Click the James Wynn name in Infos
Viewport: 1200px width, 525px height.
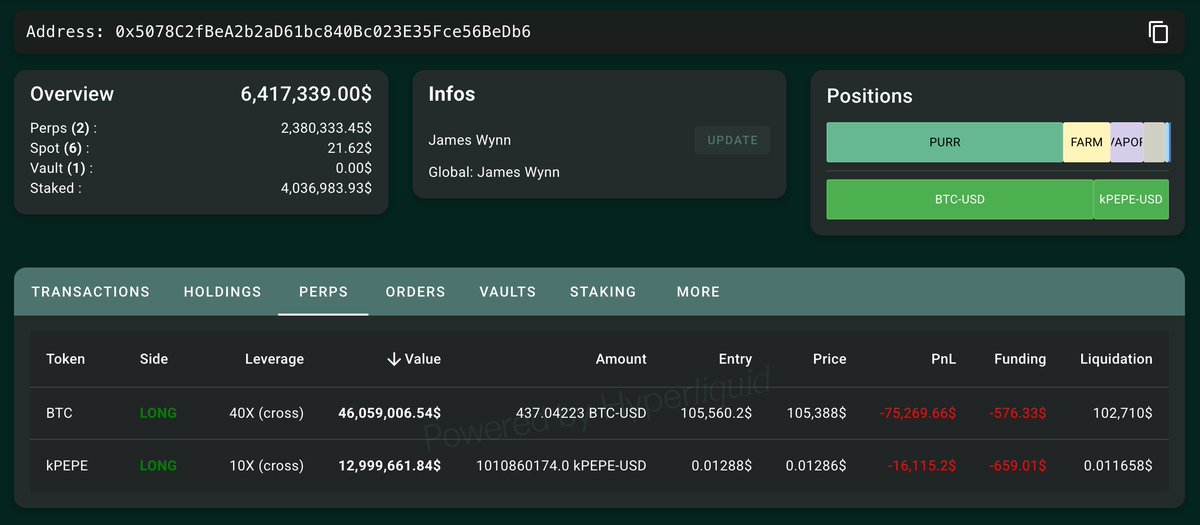[x=469, y=140]
